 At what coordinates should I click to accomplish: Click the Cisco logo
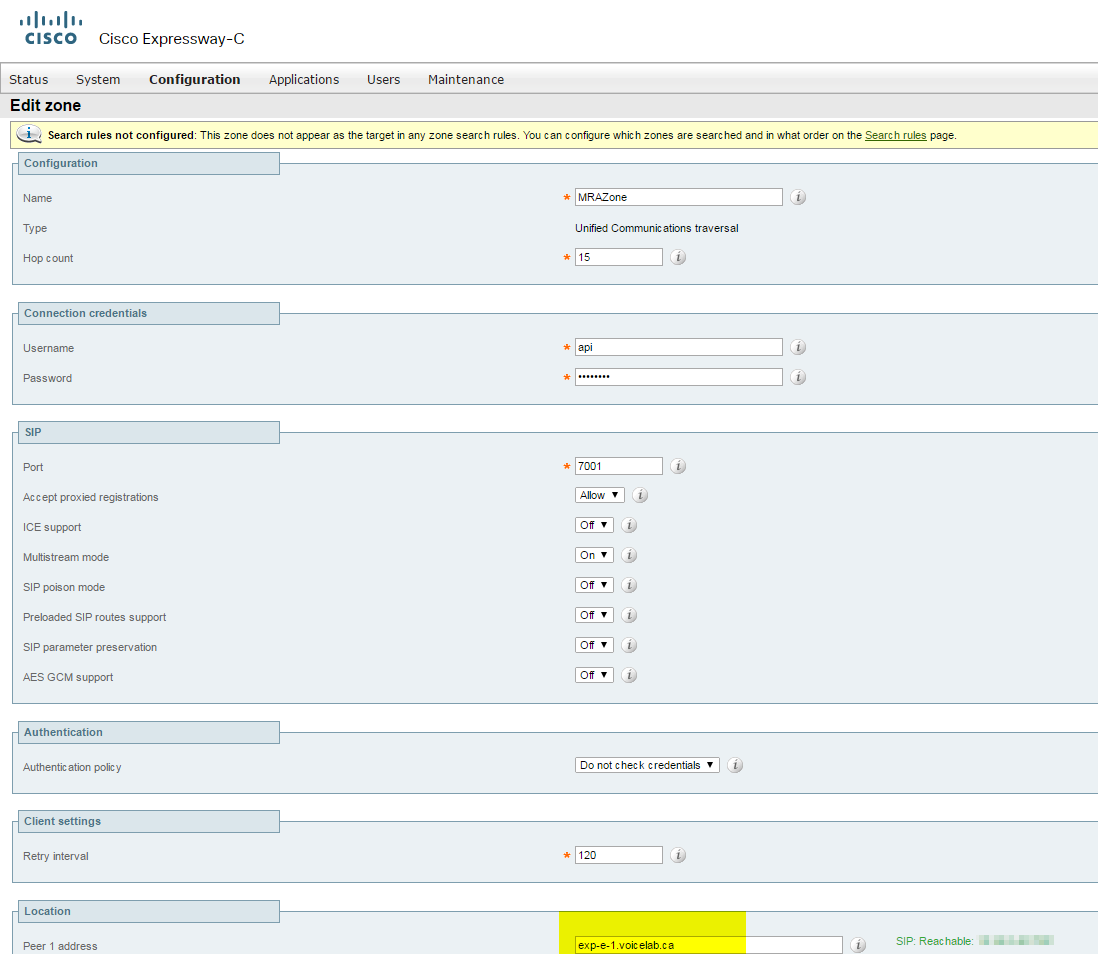point(50,28)
